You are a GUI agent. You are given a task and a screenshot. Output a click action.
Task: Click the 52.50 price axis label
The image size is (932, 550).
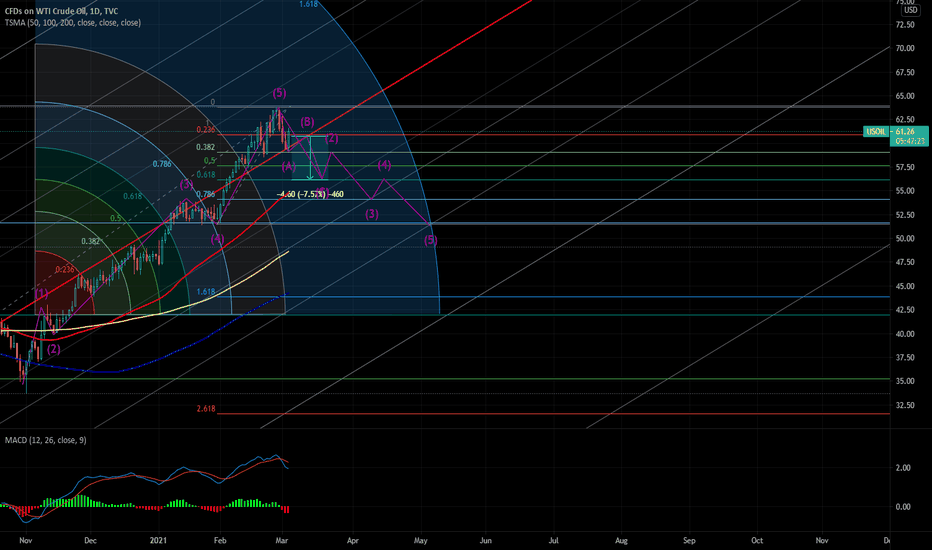[x=905, y=215]
